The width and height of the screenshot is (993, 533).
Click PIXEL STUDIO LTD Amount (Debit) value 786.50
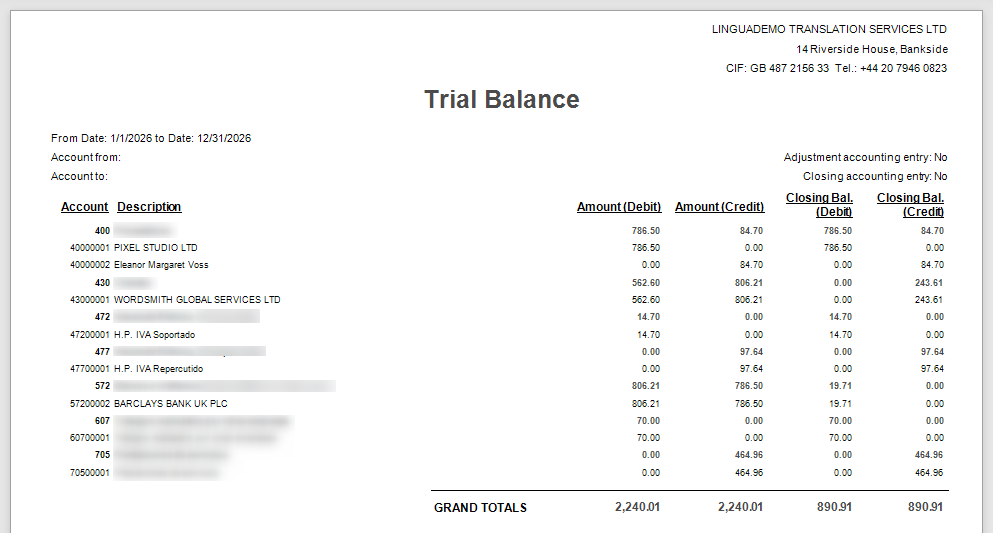pos(645,248)
